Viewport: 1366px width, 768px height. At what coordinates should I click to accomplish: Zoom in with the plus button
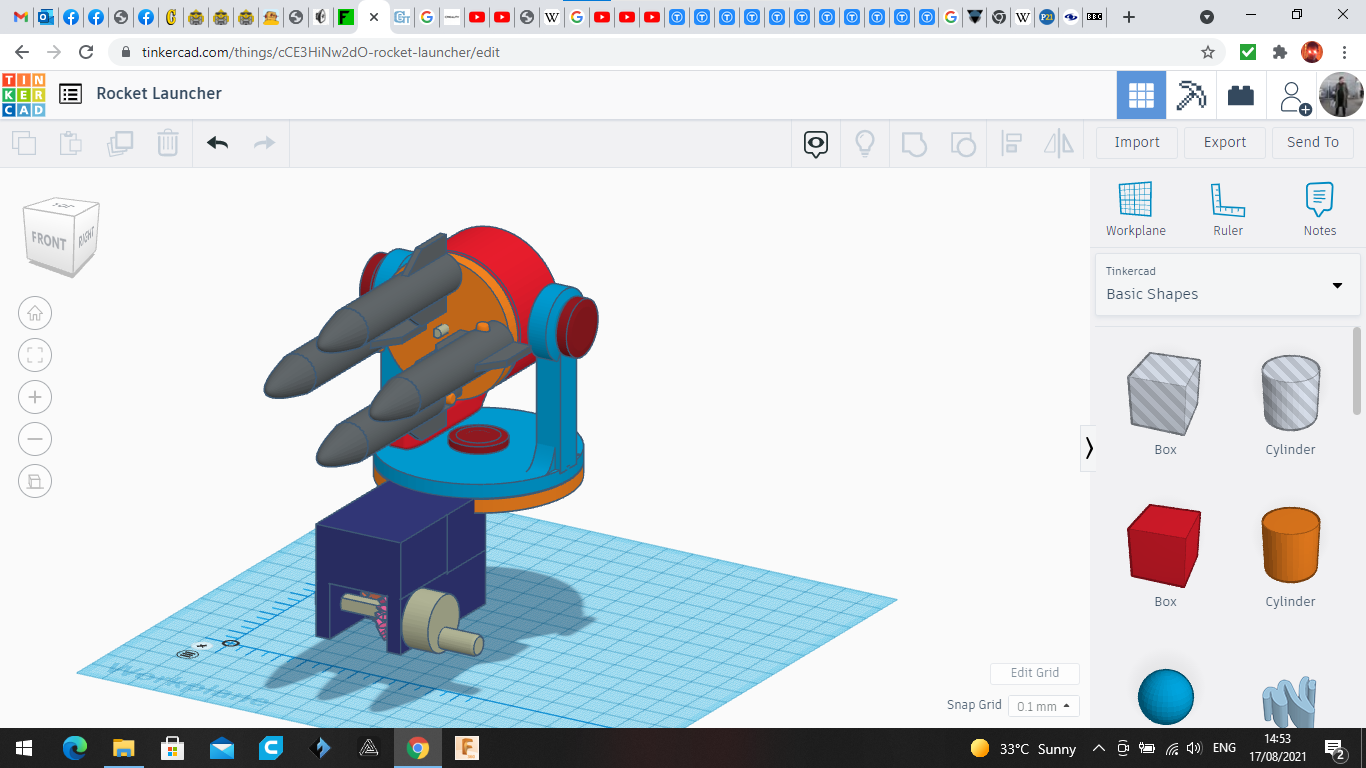pos(35,397)
